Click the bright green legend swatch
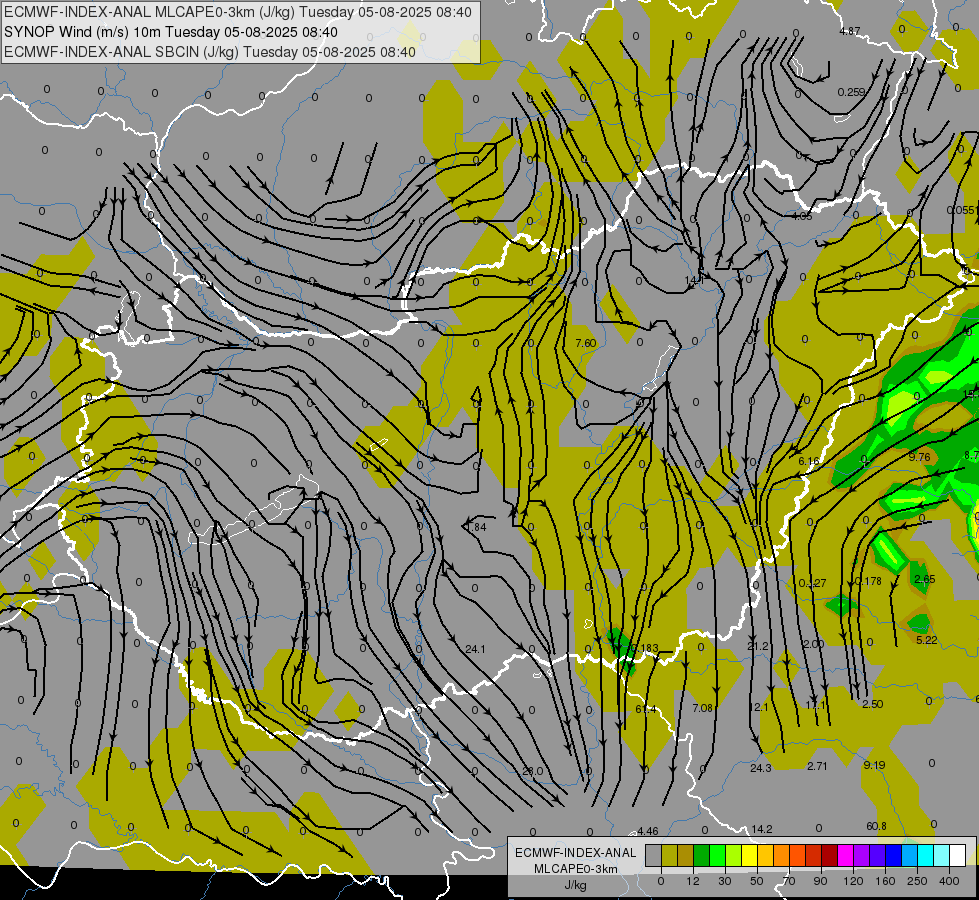The height and width of the screenshot is (900, 979). [717, 855]
